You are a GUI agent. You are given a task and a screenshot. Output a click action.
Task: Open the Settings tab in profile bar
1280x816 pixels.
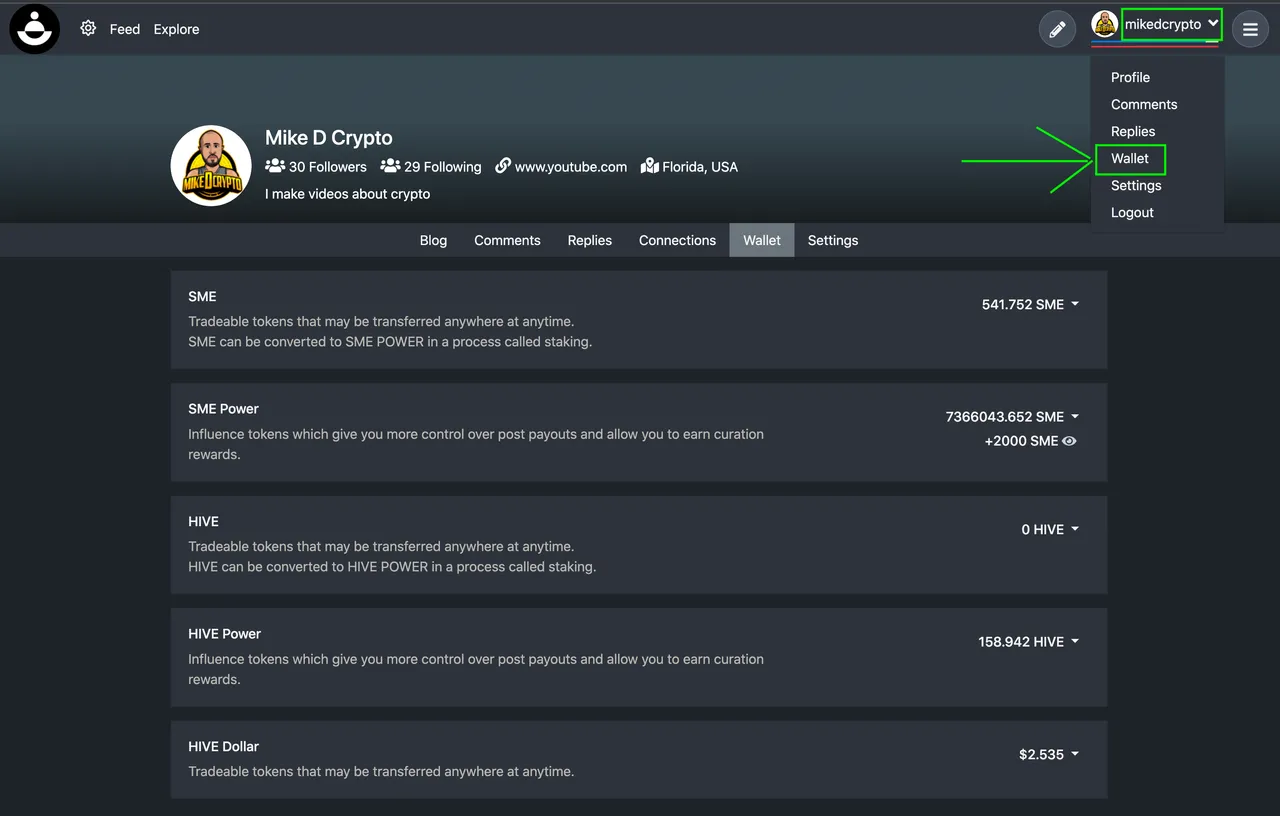[833, 240]
